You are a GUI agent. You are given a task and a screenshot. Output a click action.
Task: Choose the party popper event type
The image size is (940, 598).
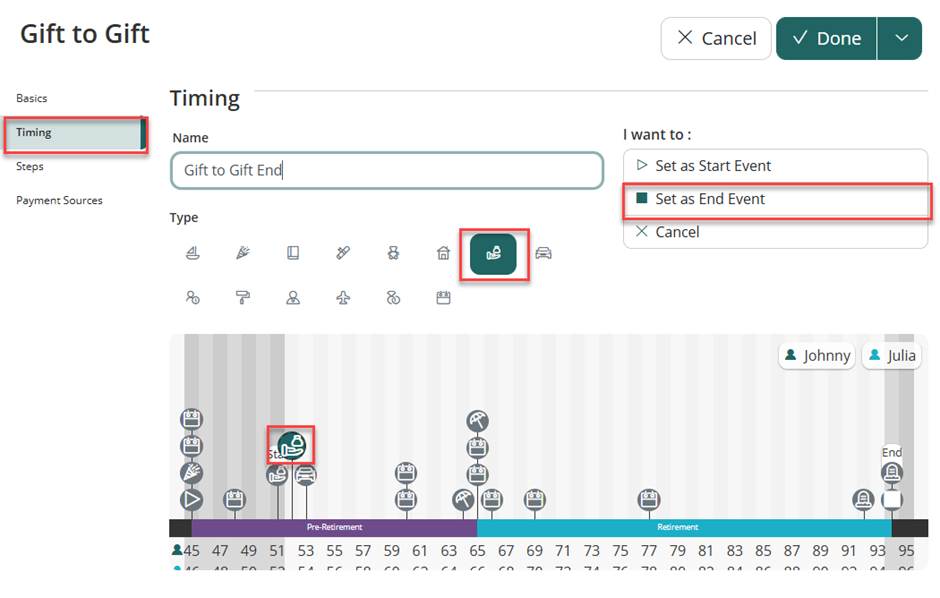[243, 253]
